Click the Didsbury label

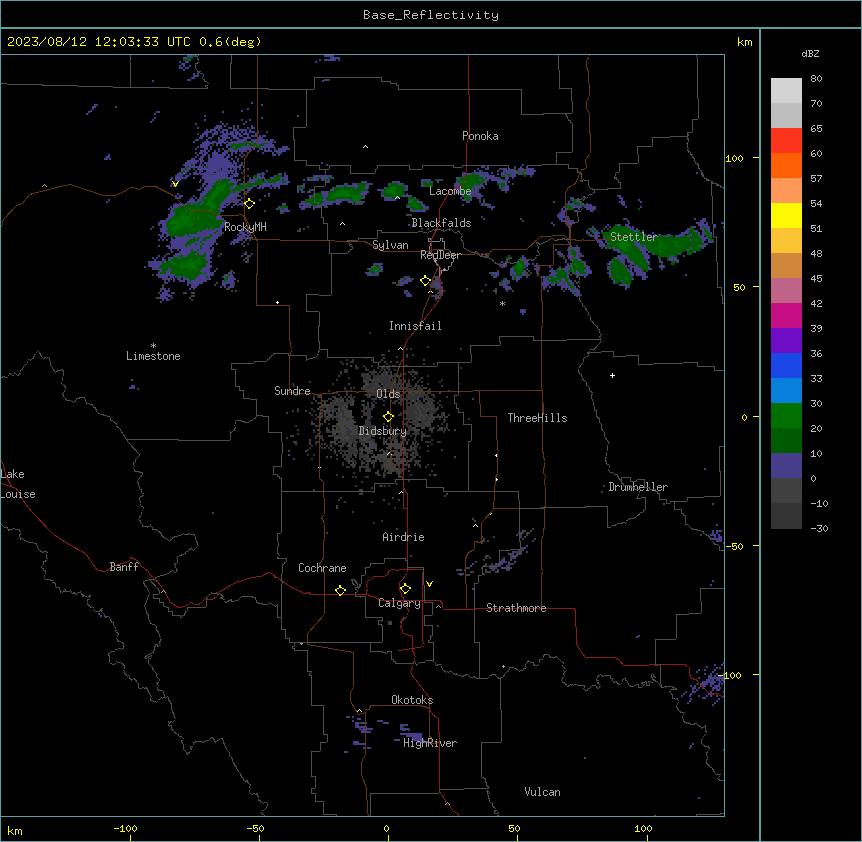point(383,431)
